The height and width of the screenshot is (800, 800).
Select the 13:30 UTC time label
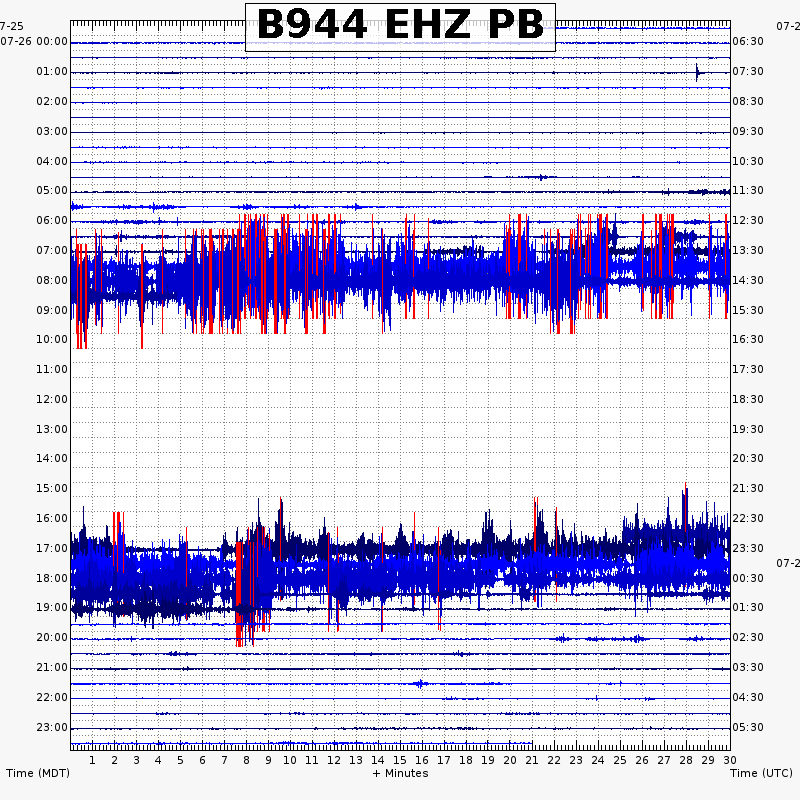click(748, 251)
